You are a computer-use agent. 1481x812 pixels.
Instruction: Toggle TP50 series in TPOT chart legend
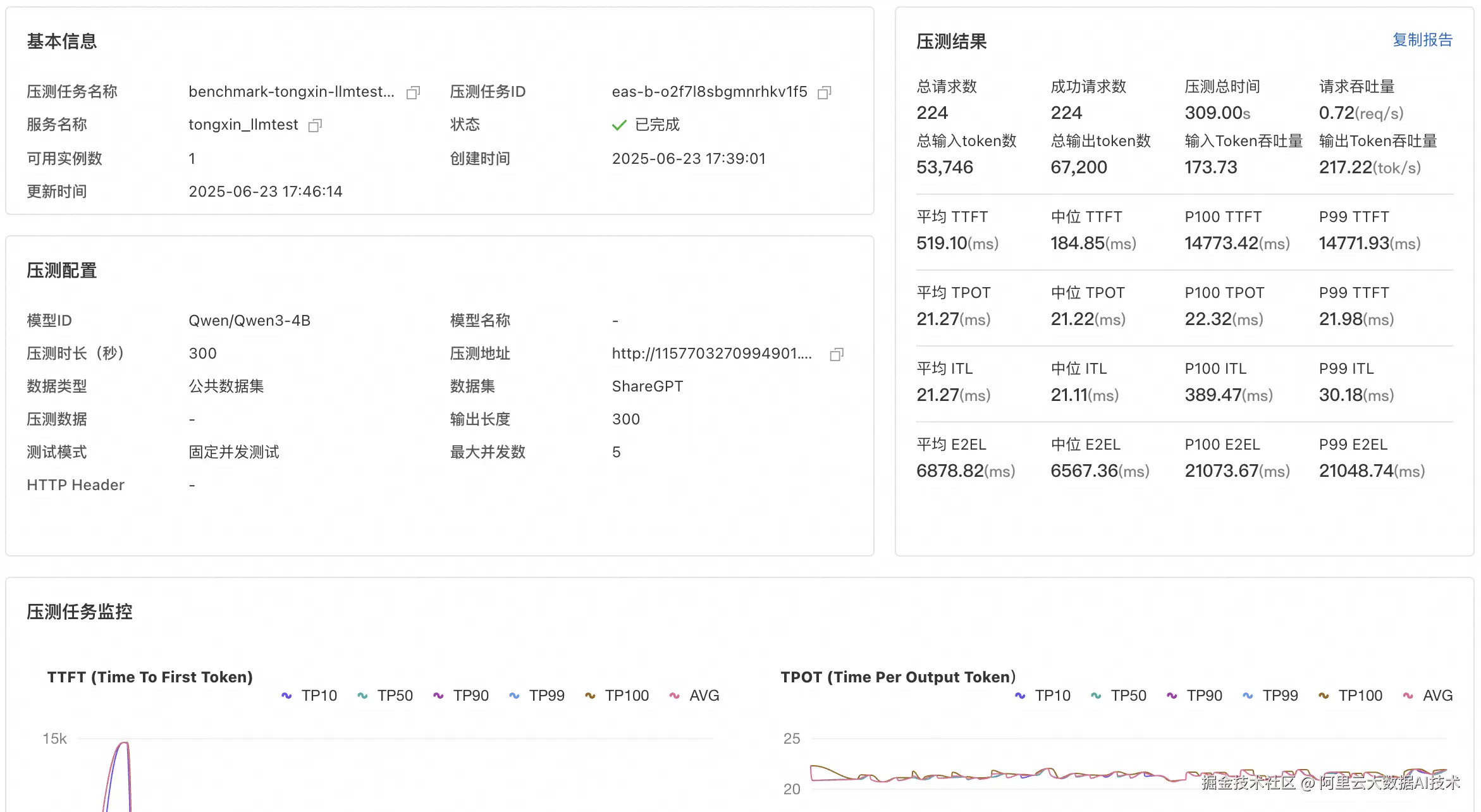click(x=1119, y=696)
